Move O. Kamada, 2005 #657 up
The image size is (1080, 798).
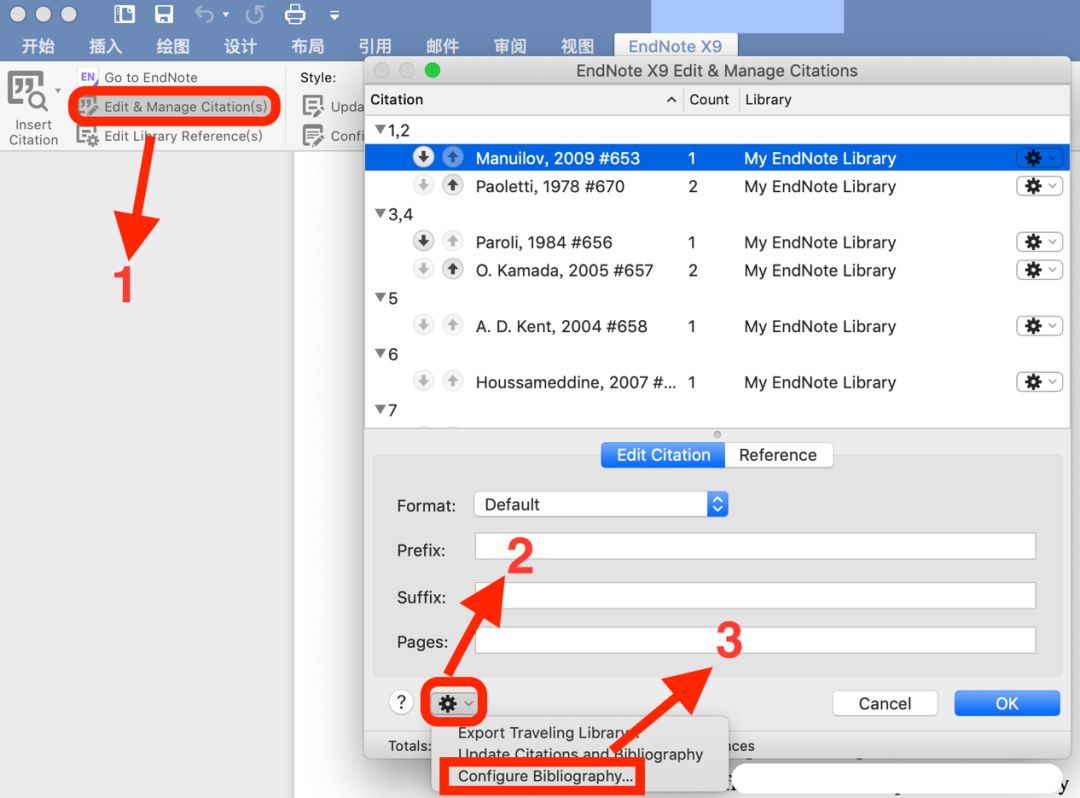pyautogui.click(x=453, y=269)
